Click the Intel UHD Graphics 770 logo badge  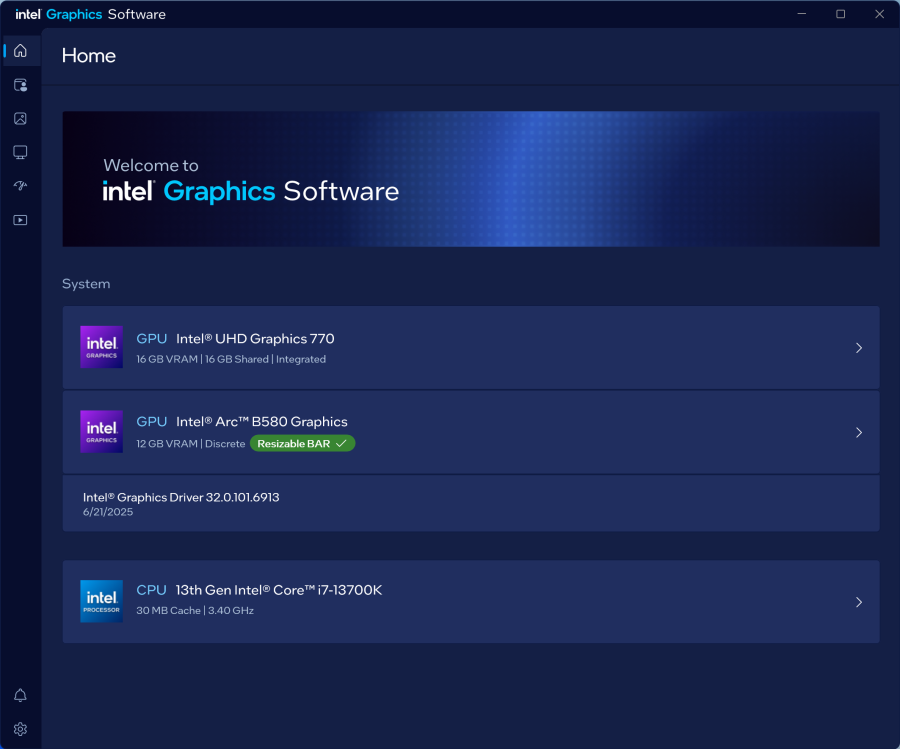102,347
